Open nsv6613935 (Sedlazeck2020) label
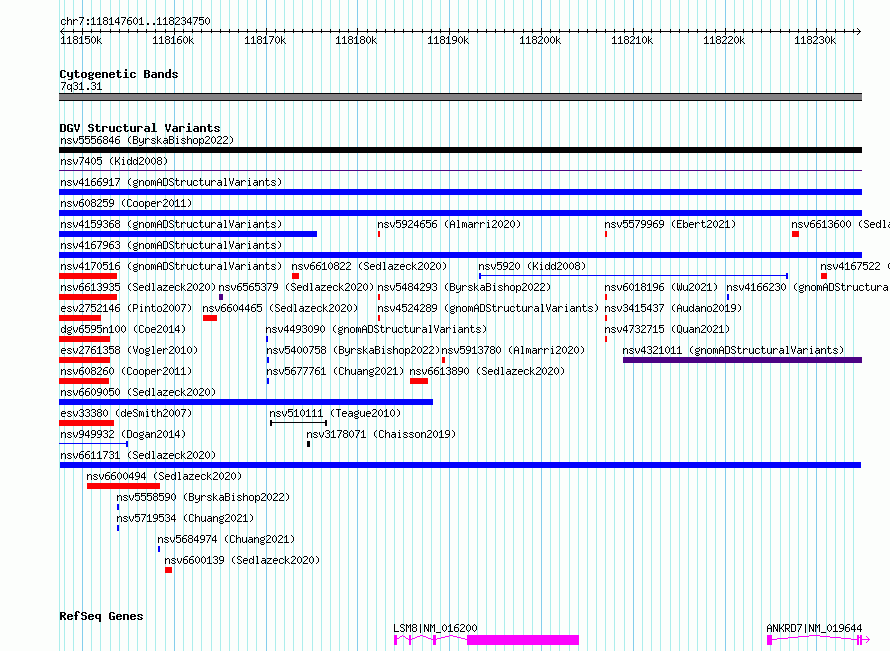This screenshot has width=890, height=651. pos(138,287)
